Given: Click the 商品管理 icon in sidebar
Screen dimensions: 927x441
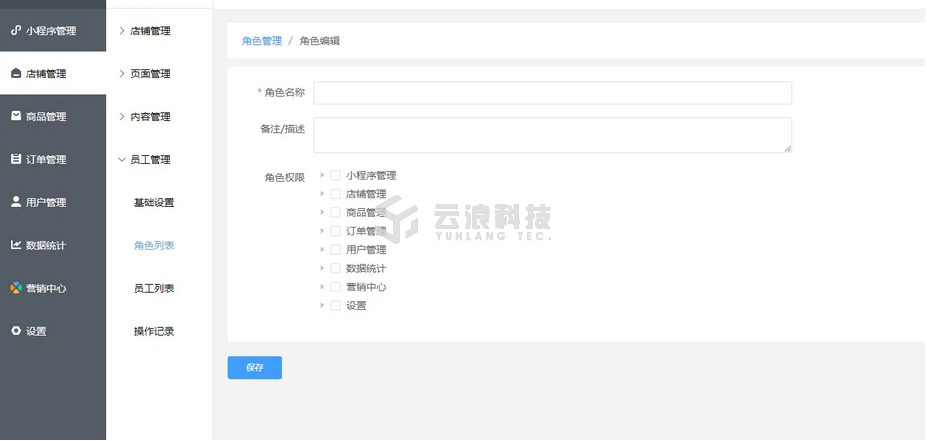Looking at the screenshot, I should (x=16, y=117).
